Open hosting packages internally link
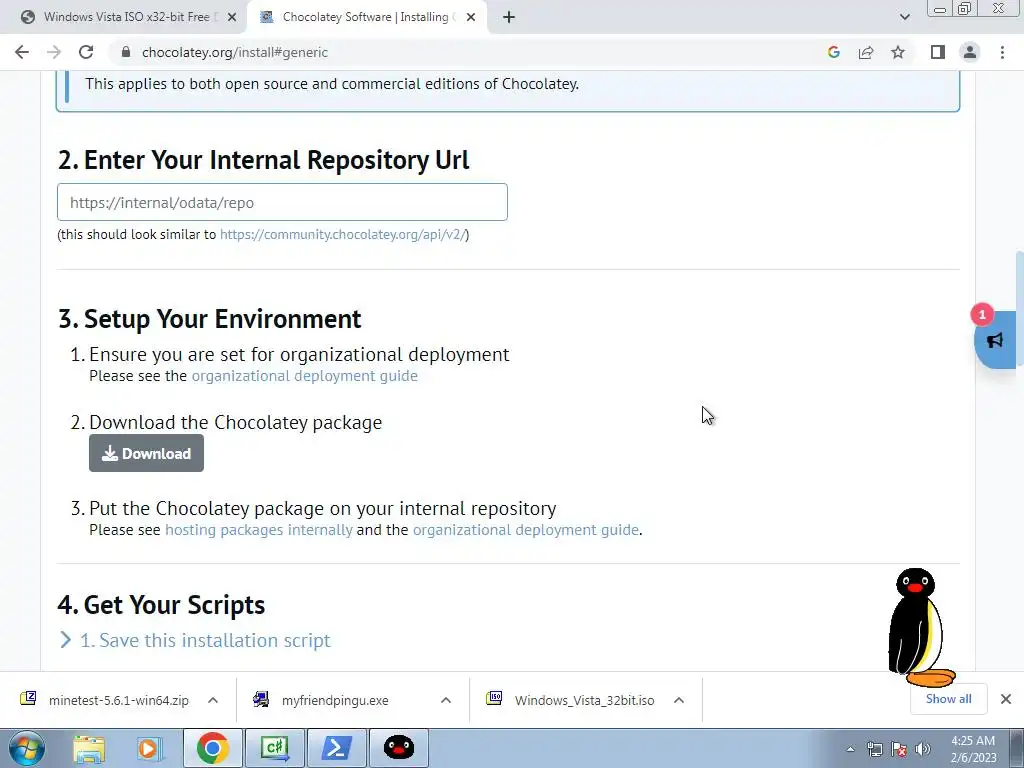 (259, 530)
